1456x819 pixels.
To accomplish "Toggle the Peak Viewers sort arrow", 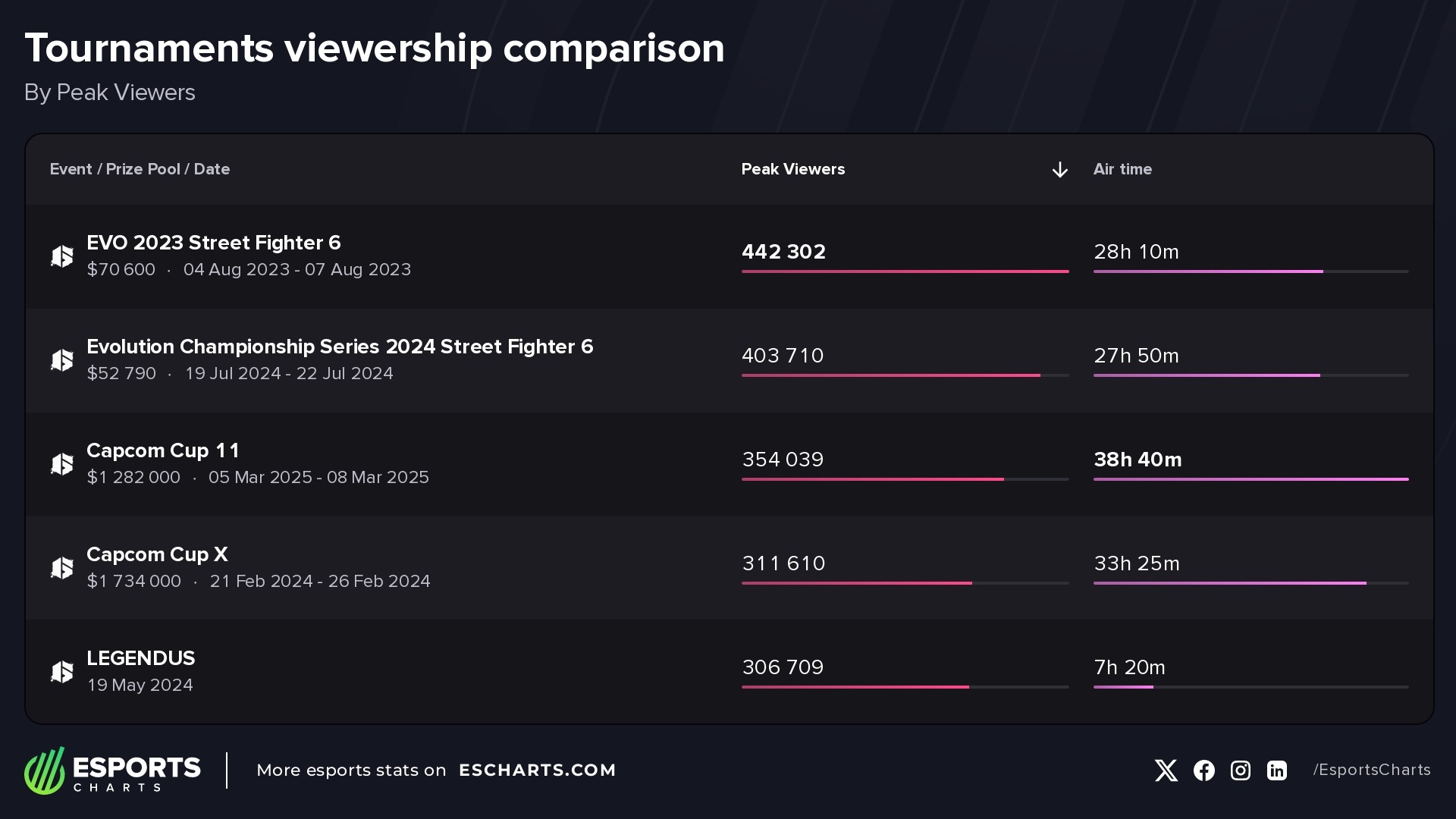I will (1059, 170).
